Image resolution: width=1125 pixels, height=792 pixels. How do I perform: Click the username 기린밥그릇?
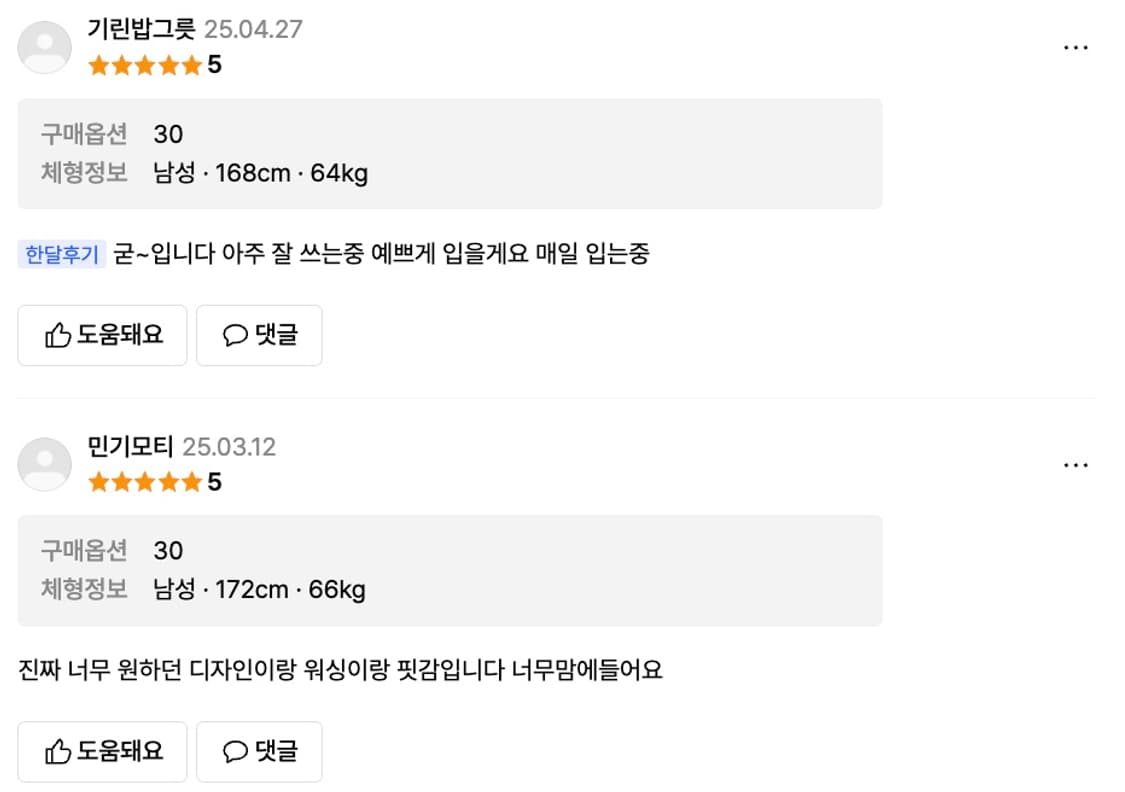(x=140, y=30)
